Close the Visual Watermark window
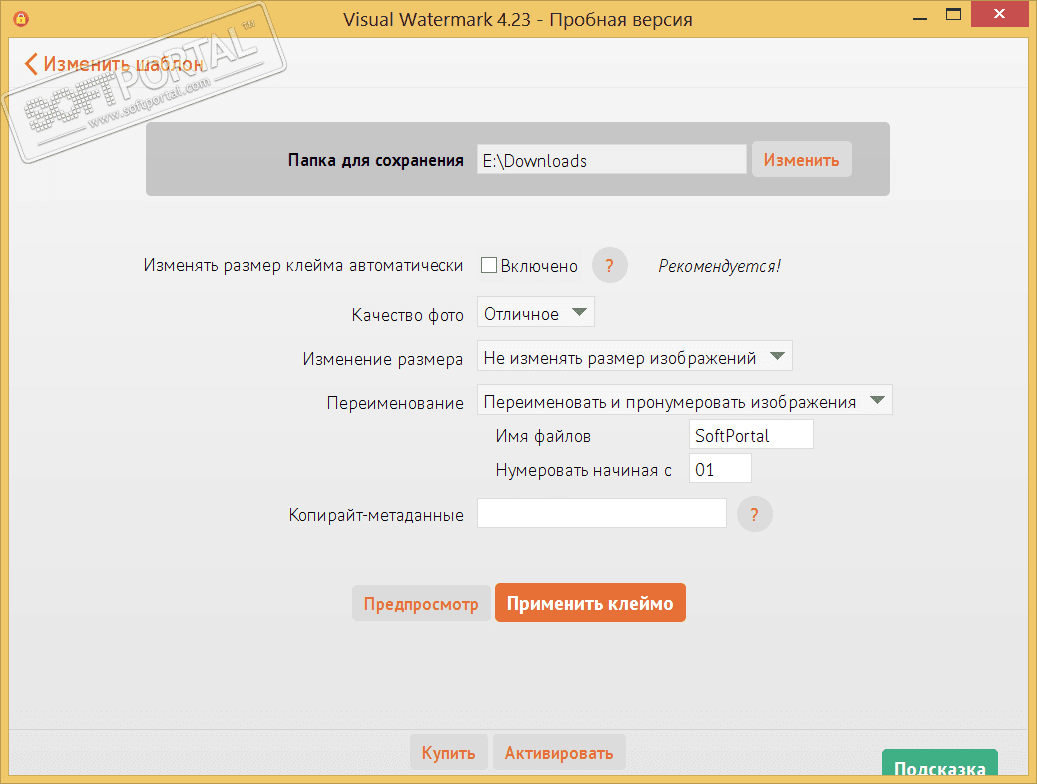The height and width of the screenshot is (784, 1037). (x=1000, y=15)
